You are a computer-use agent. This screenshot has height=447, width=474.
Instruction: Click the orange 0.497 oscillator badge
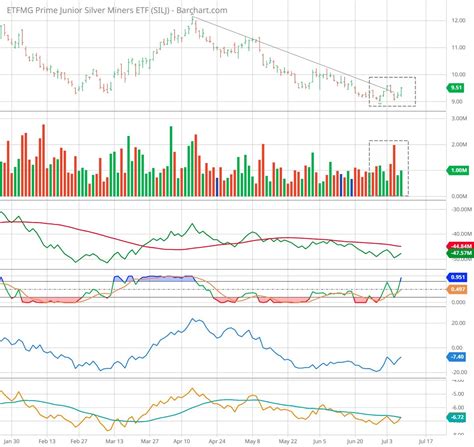[457, 289]
